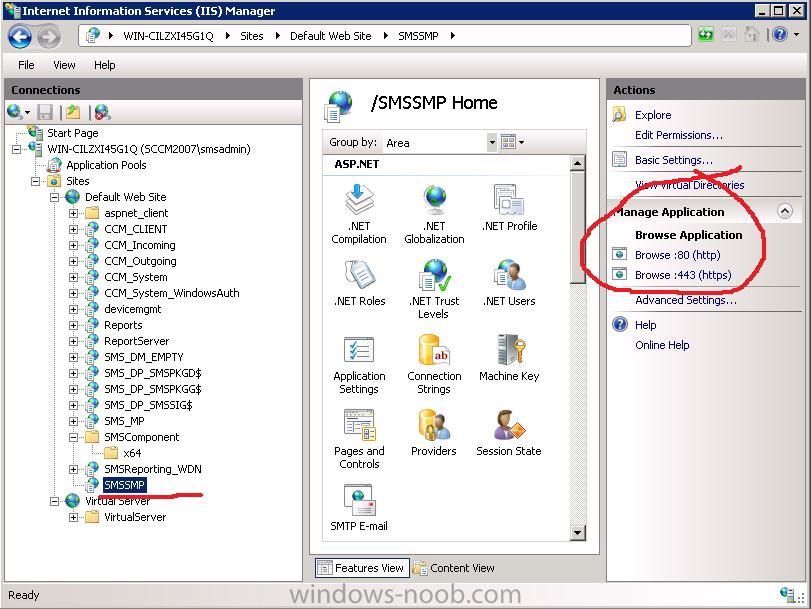Open the .NET Trust Levels feature
This screenshot has height=609, width=811.
point(434,289)
